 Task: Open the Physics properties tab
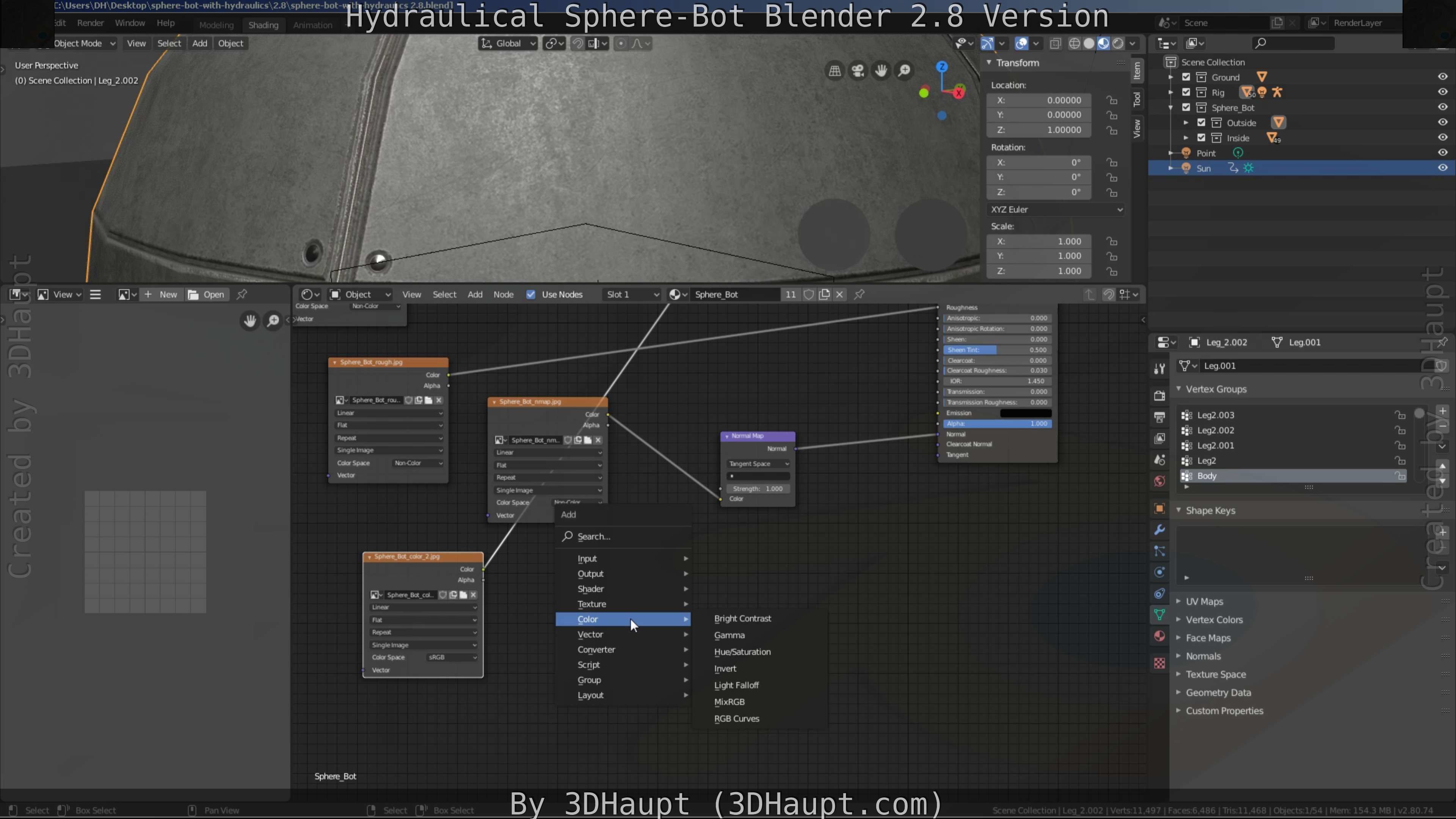(x=1159, y=572)
